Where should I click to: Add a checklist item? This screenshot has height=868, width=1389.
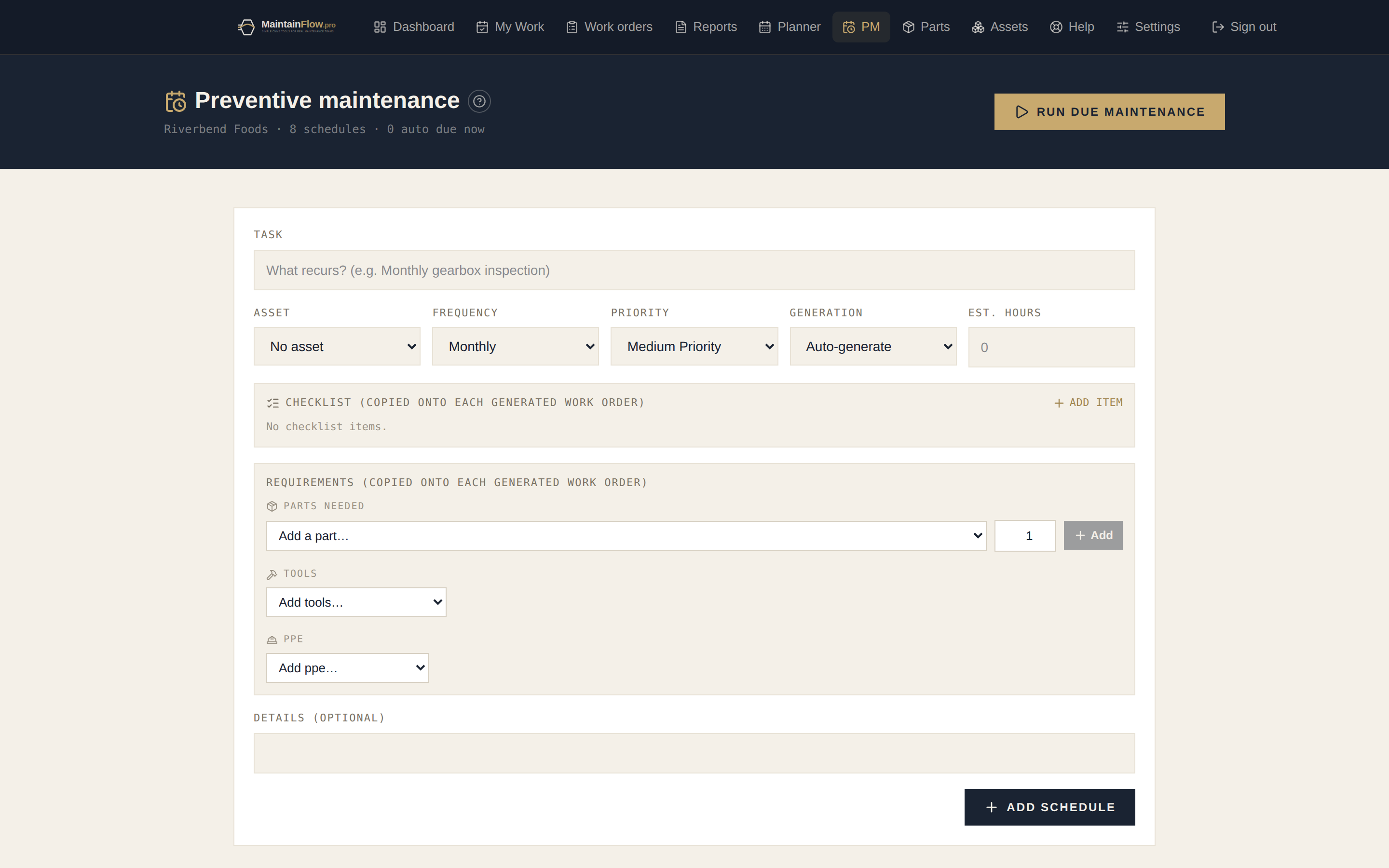(x=1088, y=403)
